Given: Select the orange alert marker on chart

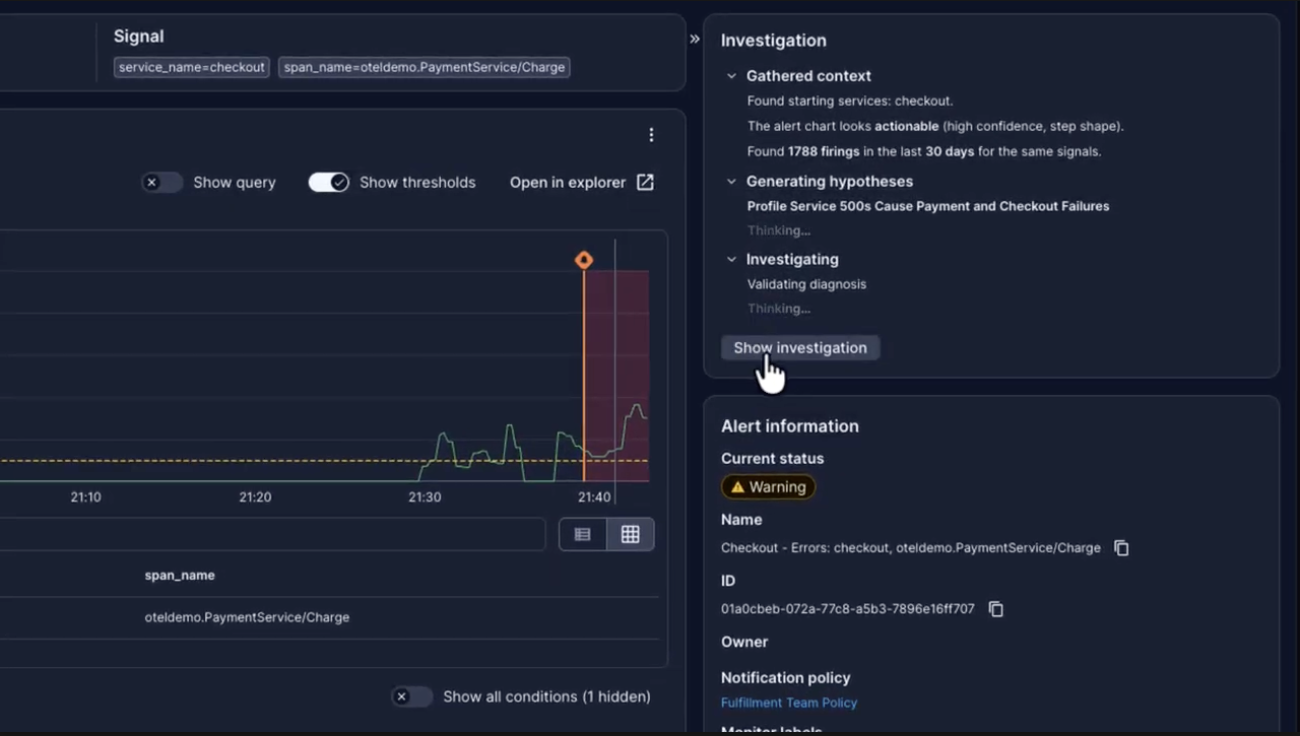Looking at the screenshot, I should tap(584, 260).
